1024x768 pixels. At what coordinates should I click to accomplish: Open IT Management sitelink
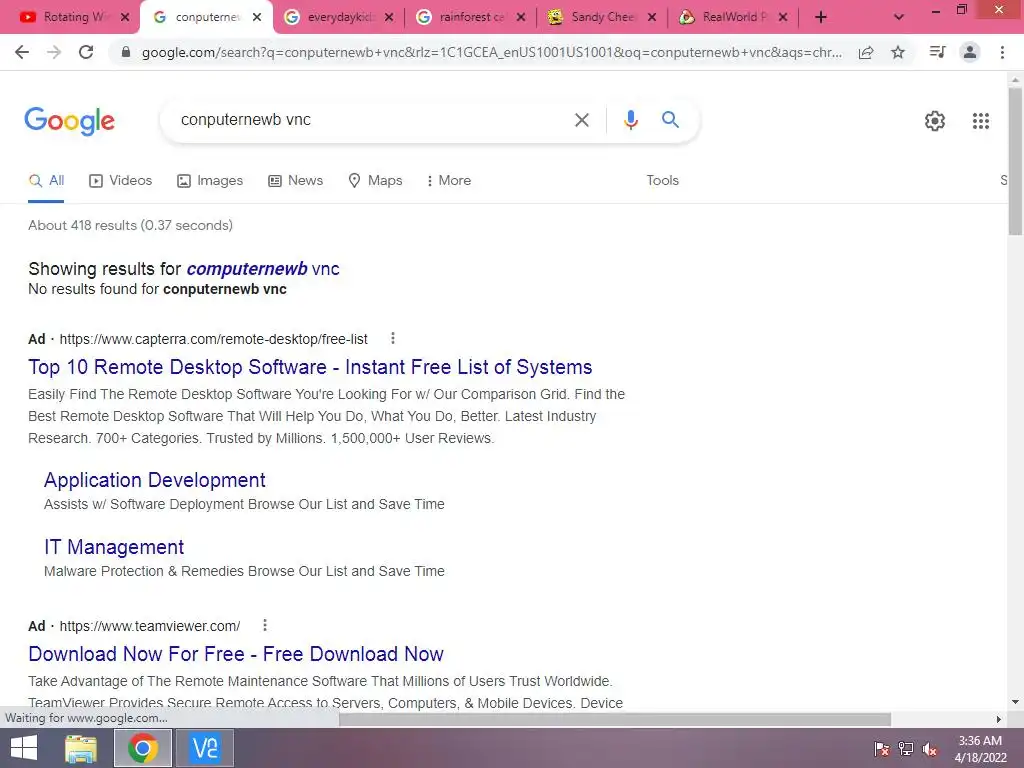point(114,547)
